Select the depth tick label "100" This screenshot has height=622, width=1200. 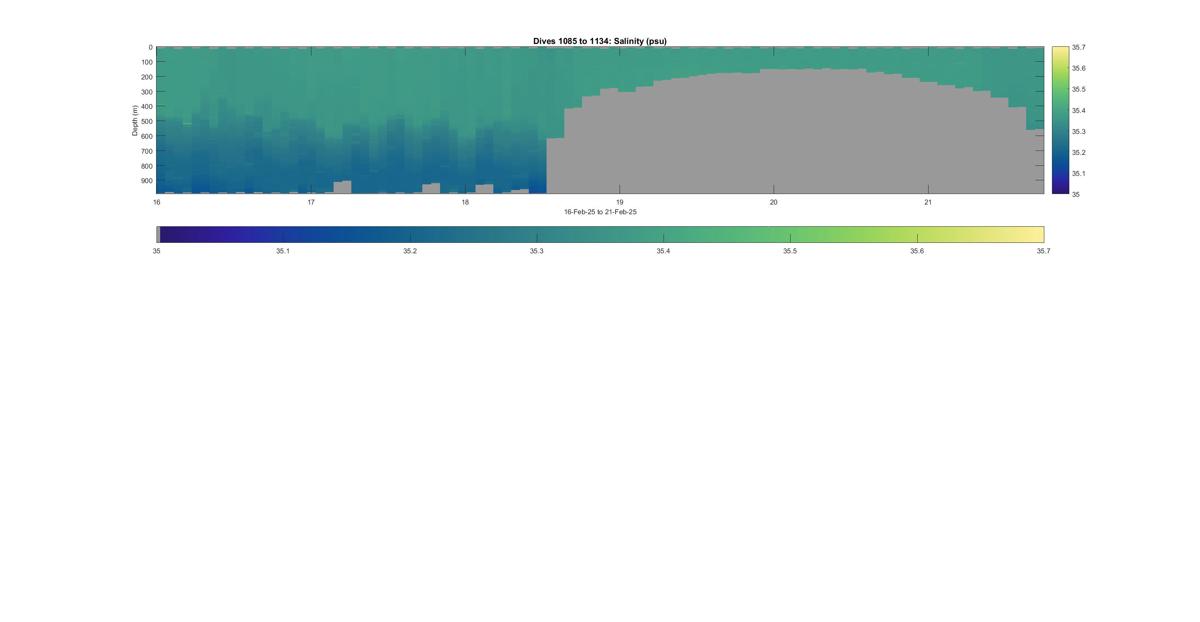coord(146,62)
